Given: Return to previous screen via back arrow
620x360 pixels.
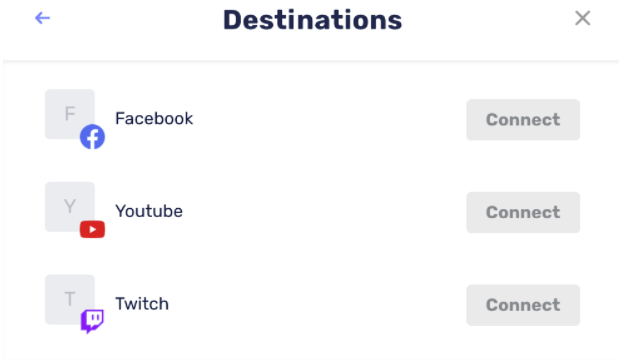Looking at the screenshot, I should (42, 18).
